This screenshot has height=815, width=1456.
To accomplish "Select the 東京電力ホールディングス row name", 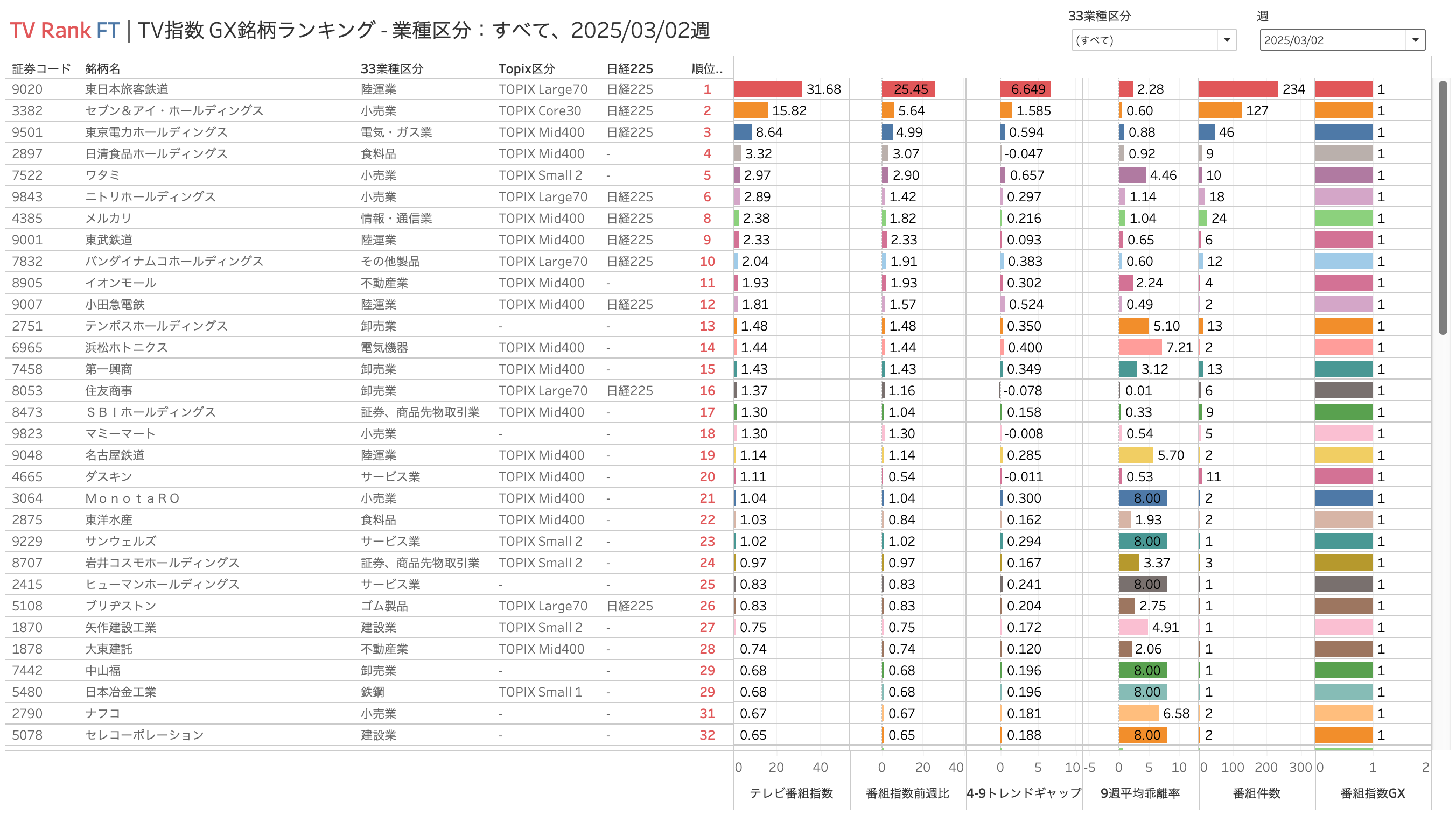I will point(156,132).
